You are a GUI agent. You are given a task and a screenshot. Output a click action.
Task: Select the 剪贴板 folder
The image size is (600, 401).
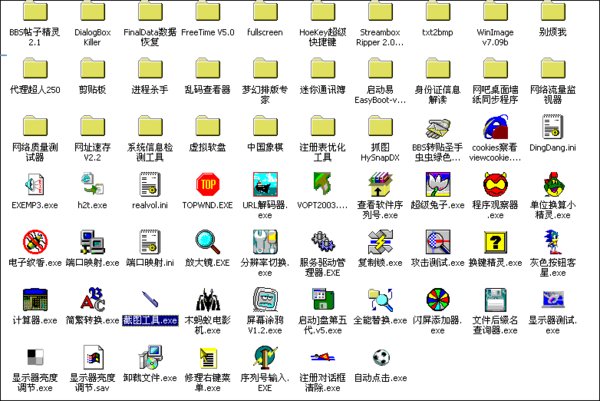[92, 68]
